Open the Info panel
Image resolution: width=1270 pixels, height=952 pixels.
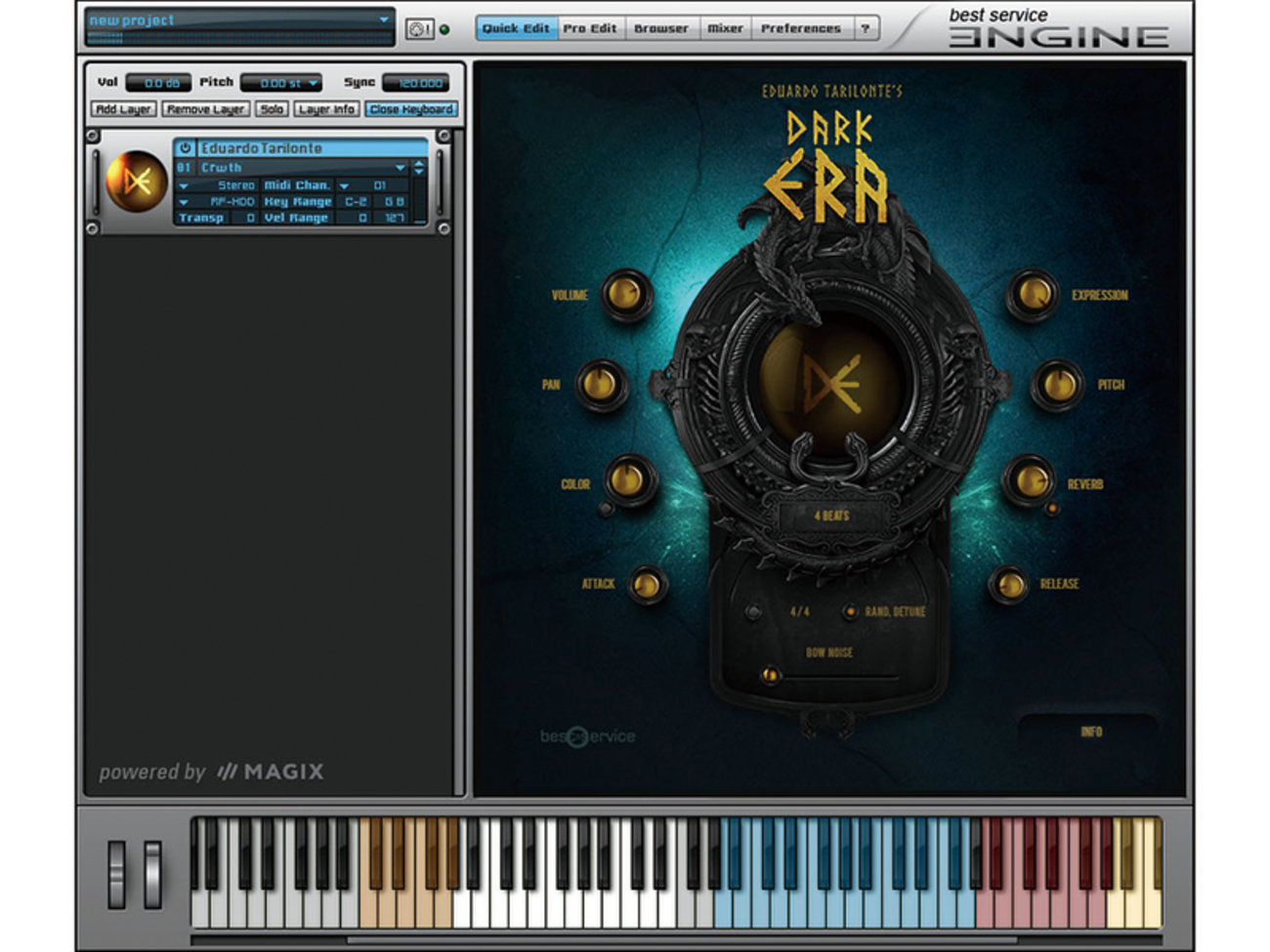1090,731
